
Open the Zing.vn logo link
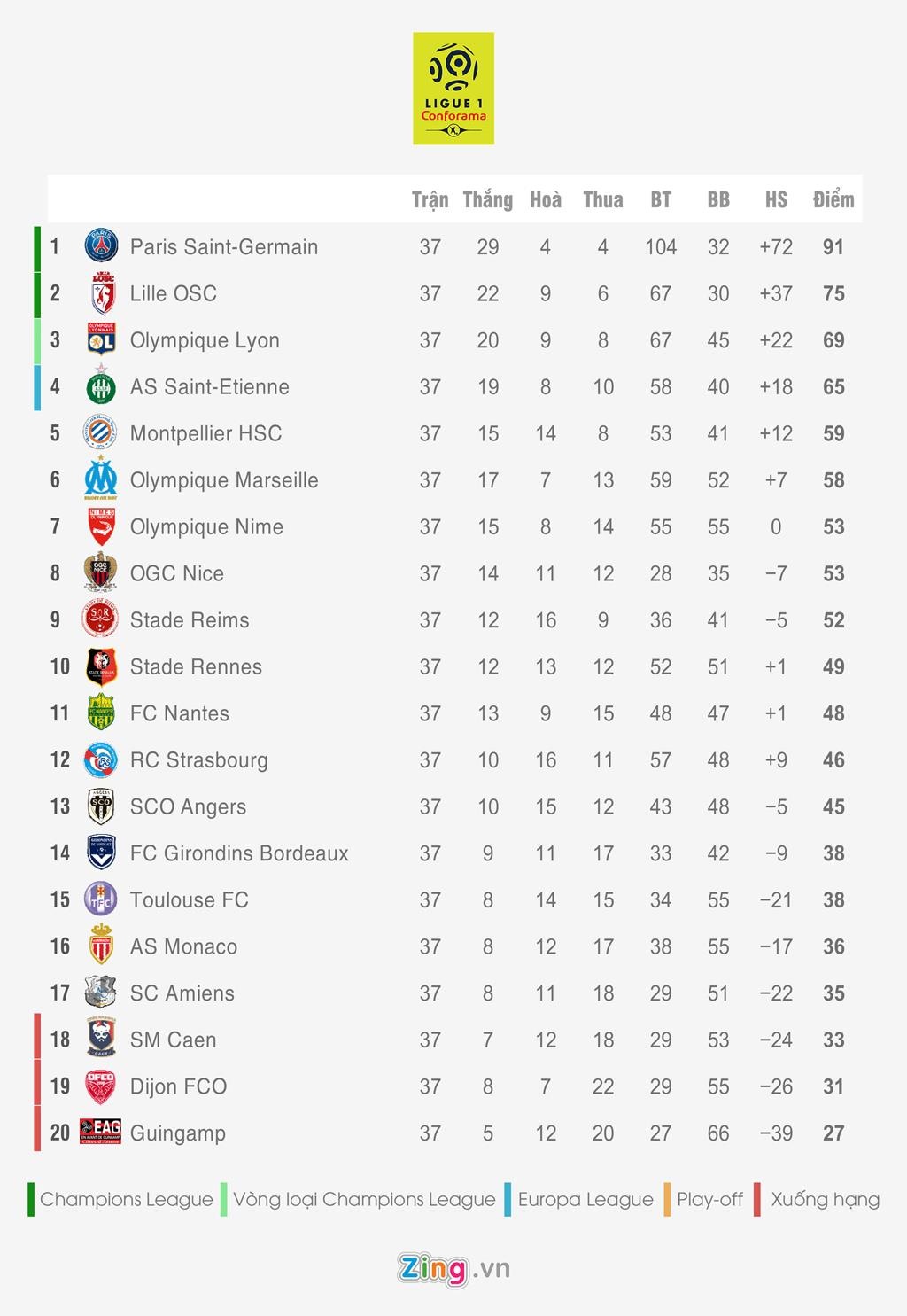pos(453,1269)
